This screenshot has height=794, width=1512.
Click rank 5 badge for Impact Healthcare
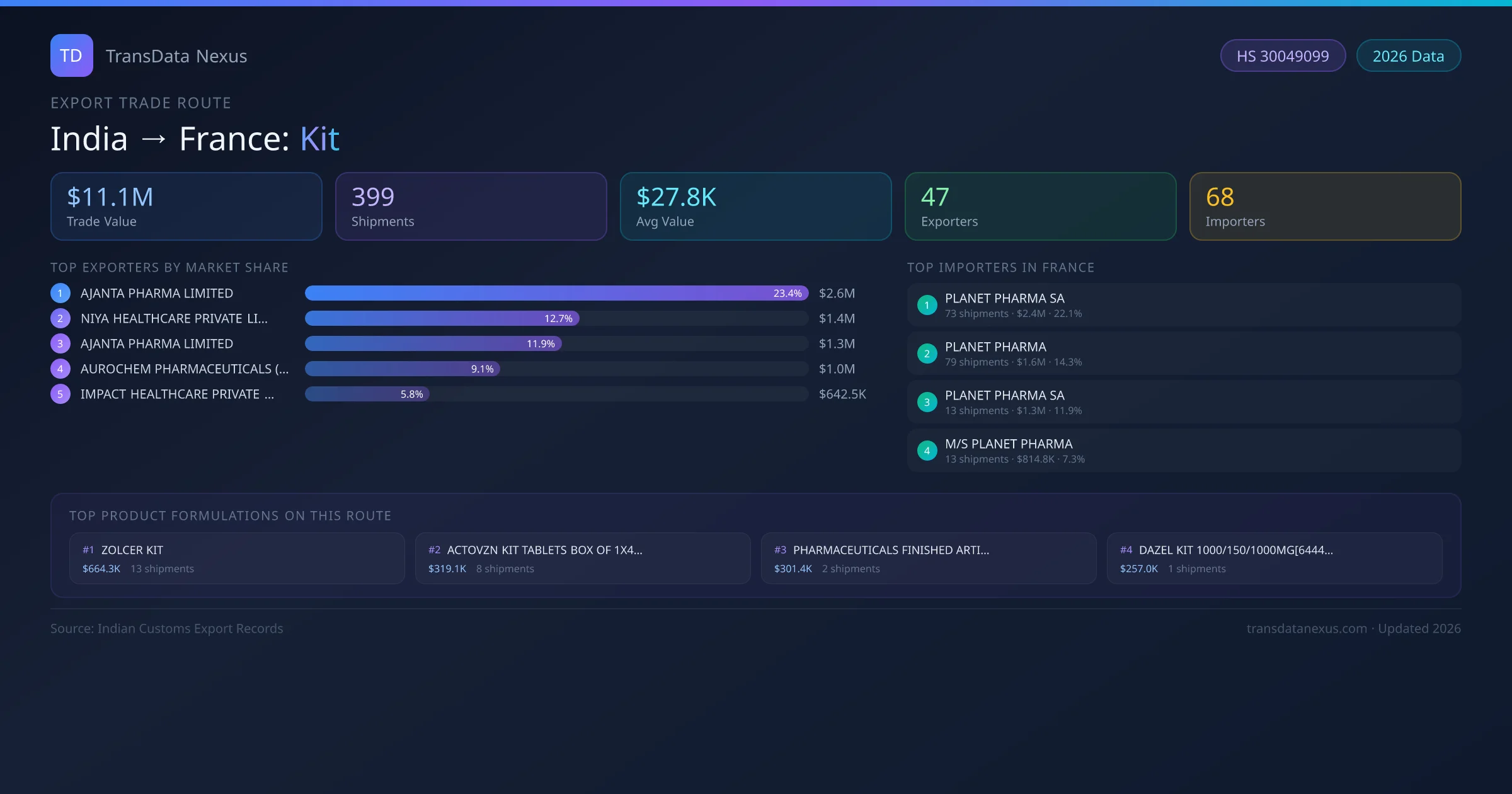pyautogui.click(x=60, y=394)
